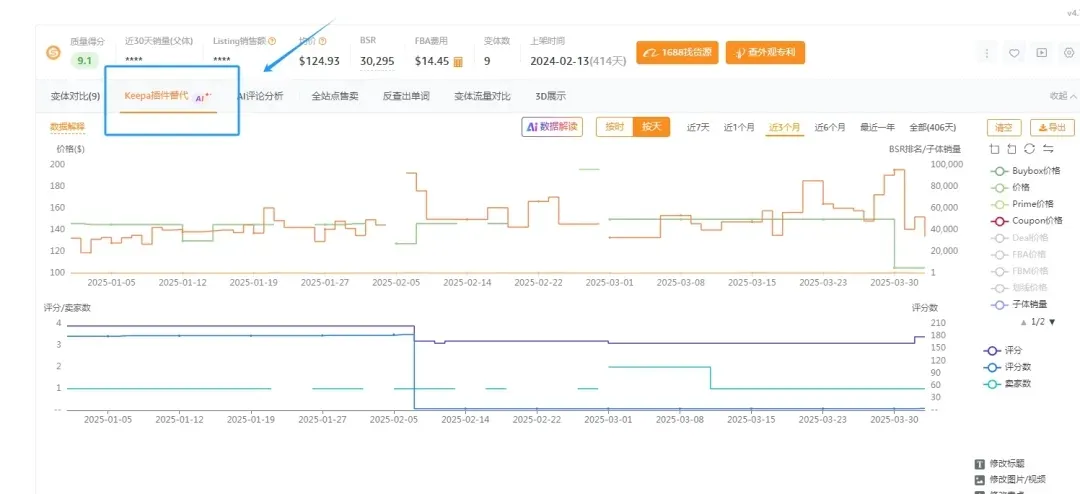This screenshot has height=494, width=1080.
Task: Open the settings gear icon
Action: coord(1069,53)
